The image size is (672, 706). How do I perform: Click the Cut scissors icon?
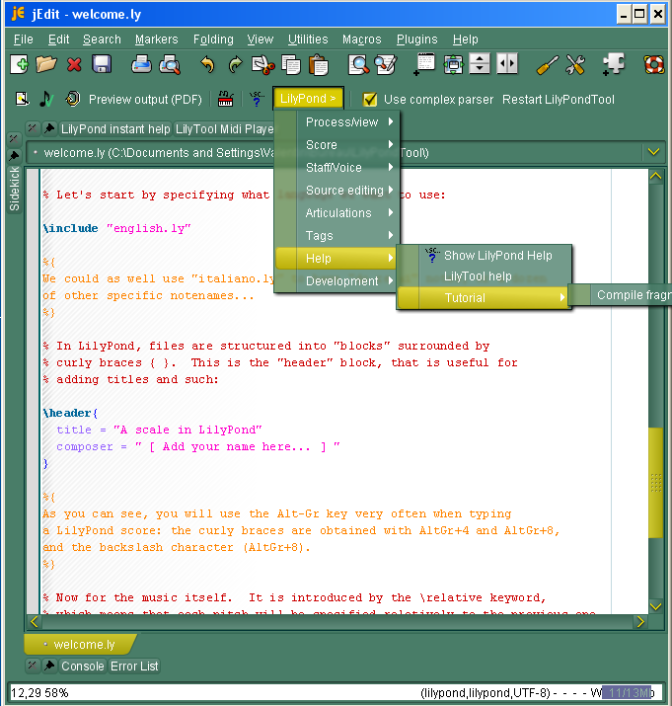262,65
